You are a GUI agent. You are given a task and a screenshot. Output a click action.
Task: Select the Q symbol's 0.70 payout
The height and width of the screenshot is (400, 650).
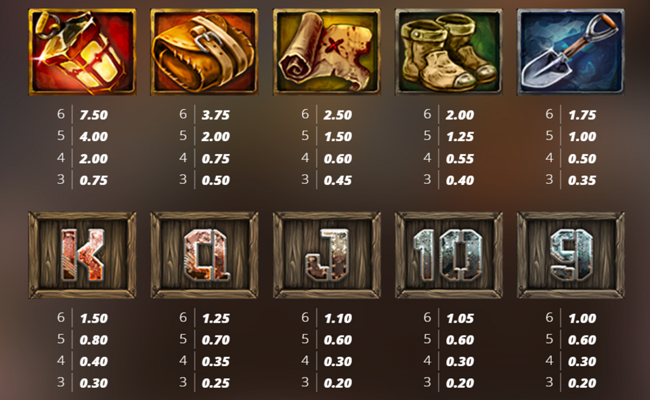(216, 340)
